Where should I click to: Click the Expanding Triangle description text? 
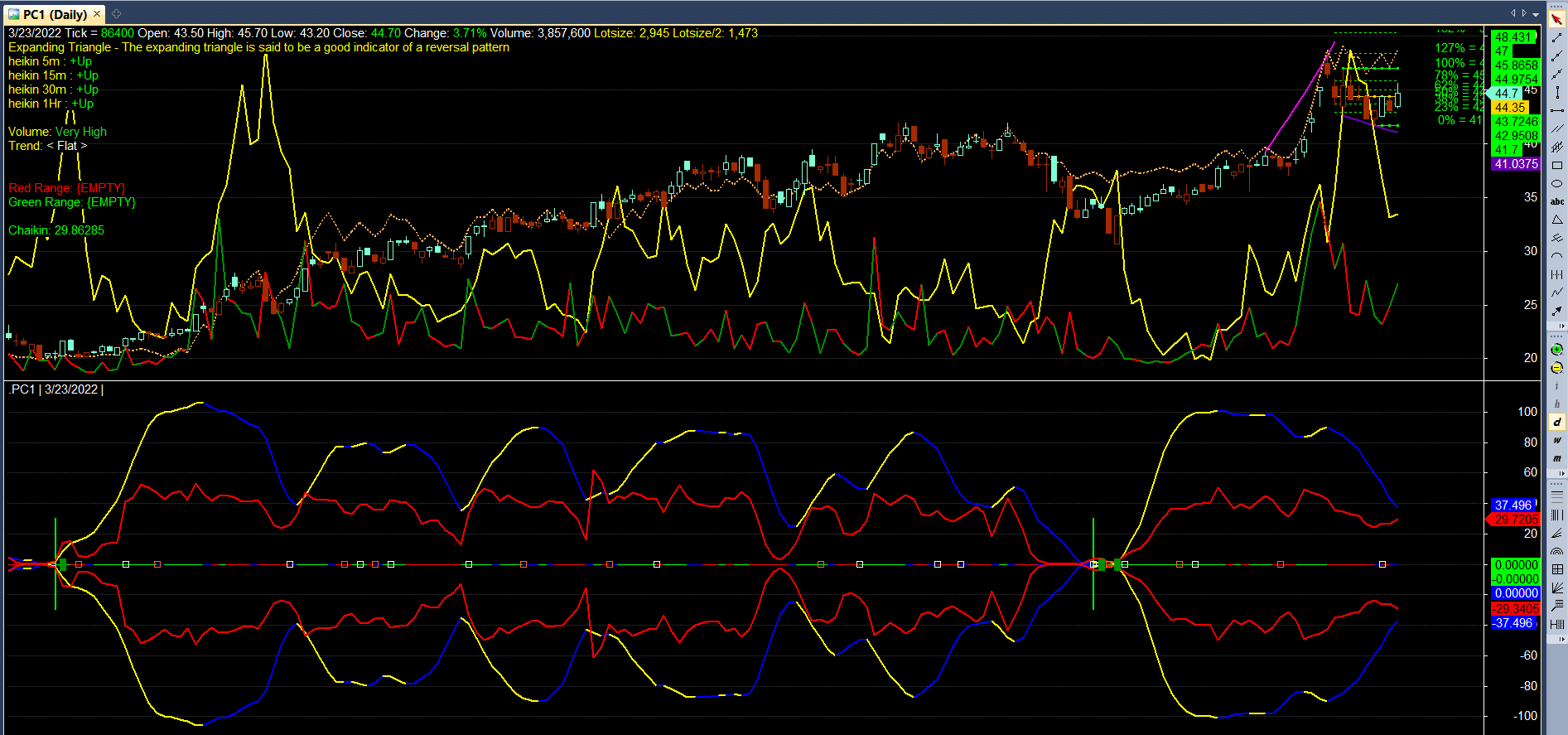(258, 47)
